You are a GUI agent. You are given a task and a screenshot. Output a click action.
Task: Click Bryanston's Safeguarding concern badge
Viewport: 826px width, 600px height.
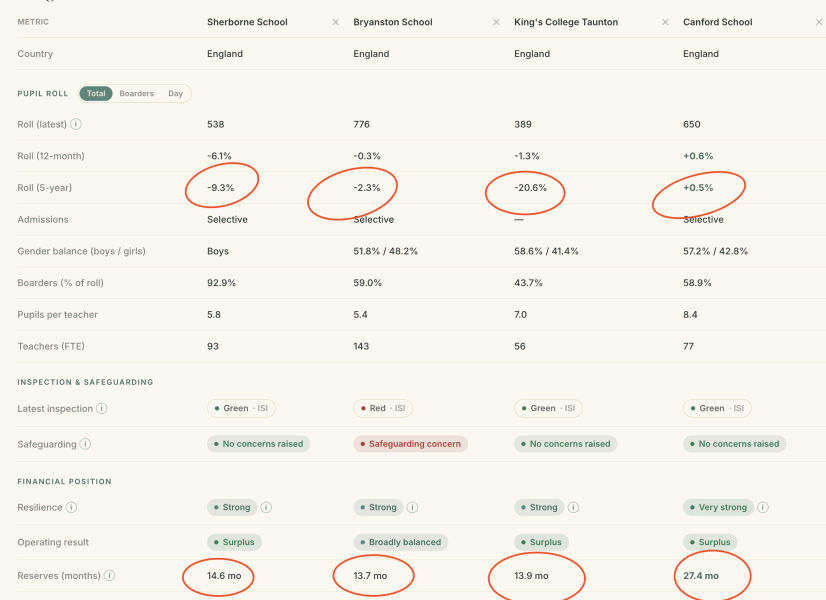coord(410,444)
